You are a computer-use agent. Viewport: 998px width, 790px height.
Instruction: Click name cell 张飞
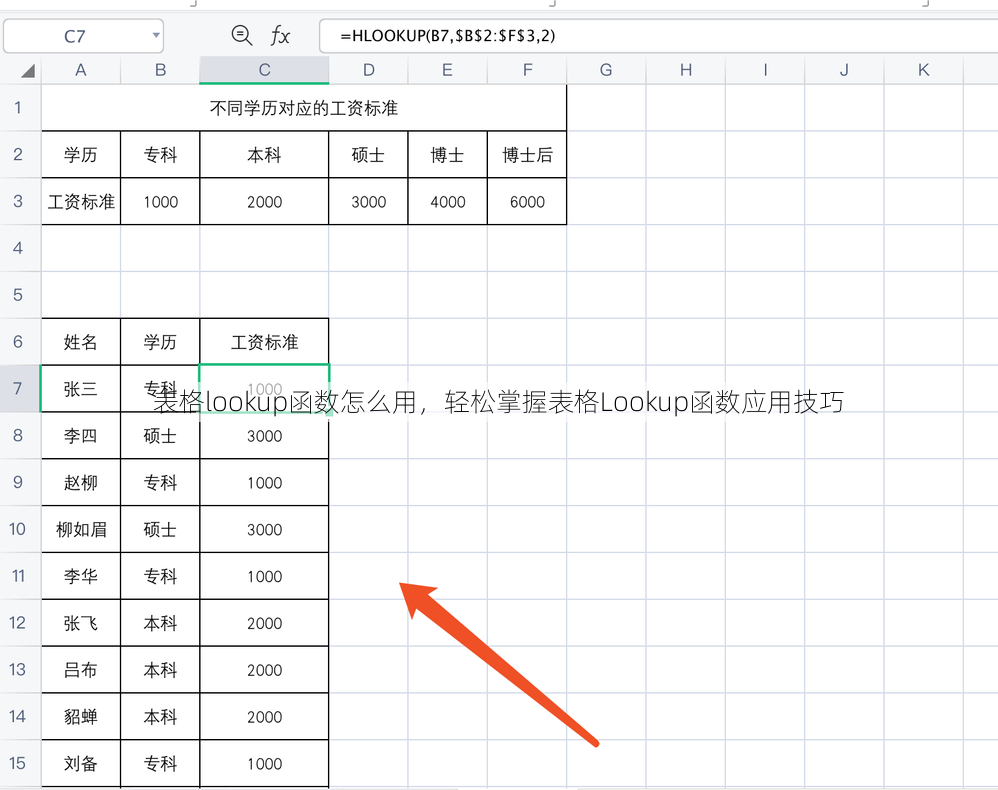(81, 623)
